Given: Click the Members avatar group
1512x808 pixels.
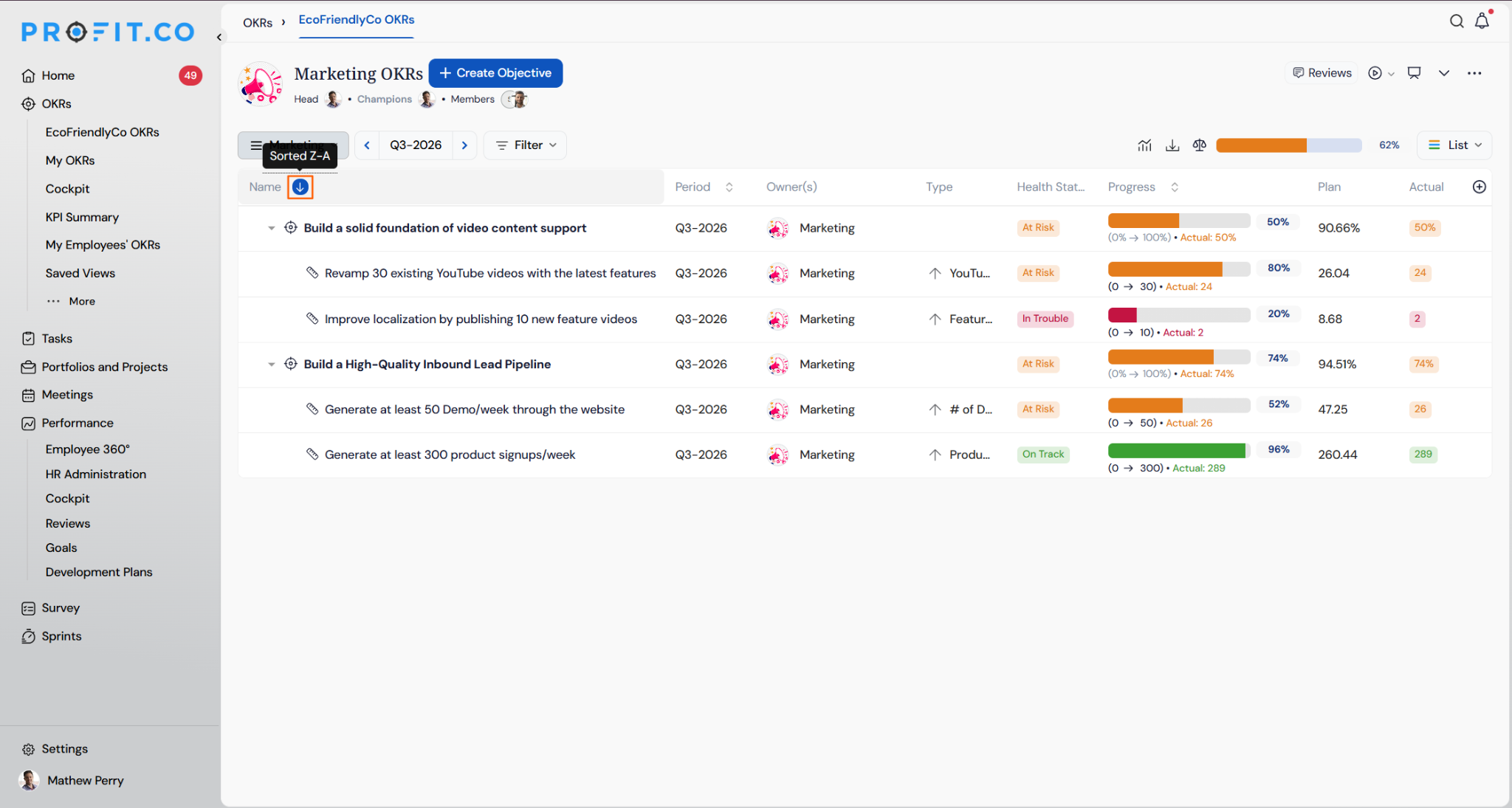Looking at the screenshot, I should pyautogui.click(x=515, y=99).
